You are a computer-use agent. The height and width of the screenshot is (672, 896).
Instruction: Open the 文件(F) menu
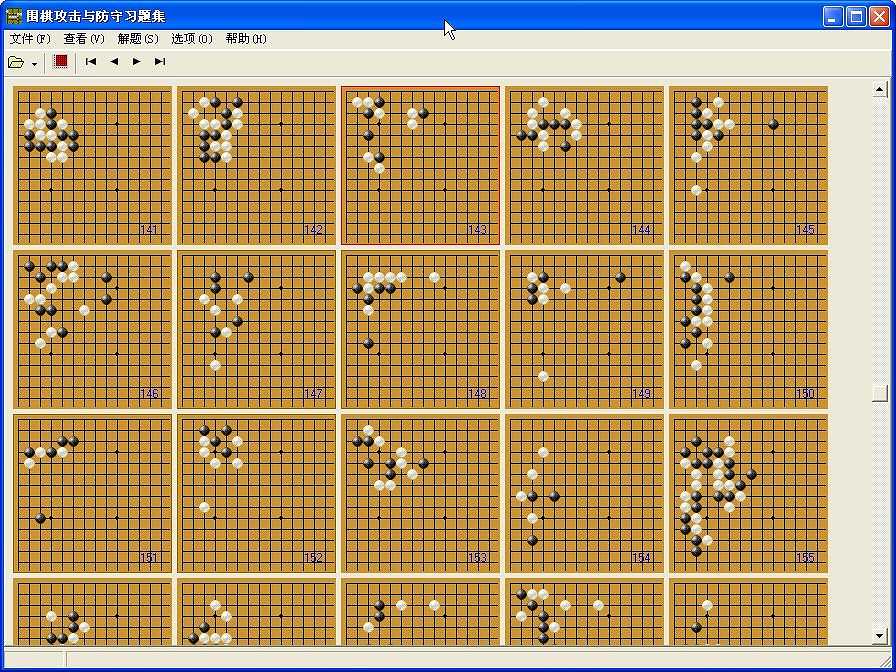30,39
